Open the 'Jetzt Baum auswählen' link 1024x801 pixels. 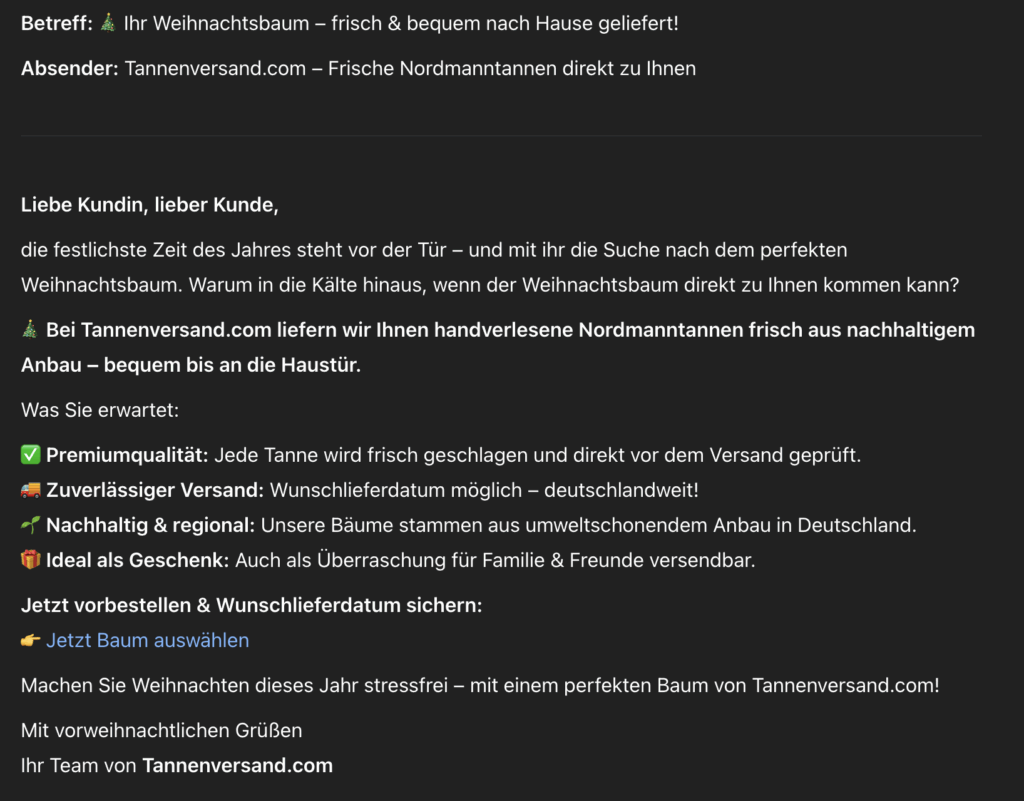[147, 640]
